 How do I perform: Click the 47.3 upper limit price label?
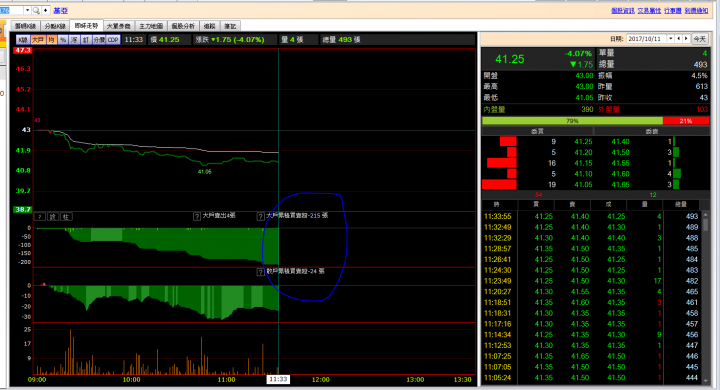[22, 50]
